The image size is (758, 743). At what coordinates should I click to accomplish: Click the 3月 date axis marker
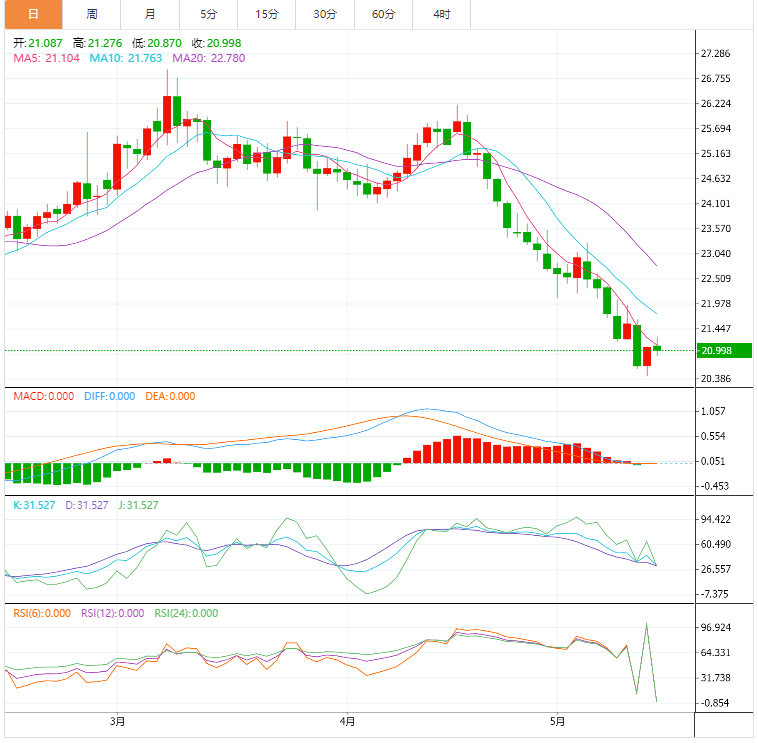(117, 722)
